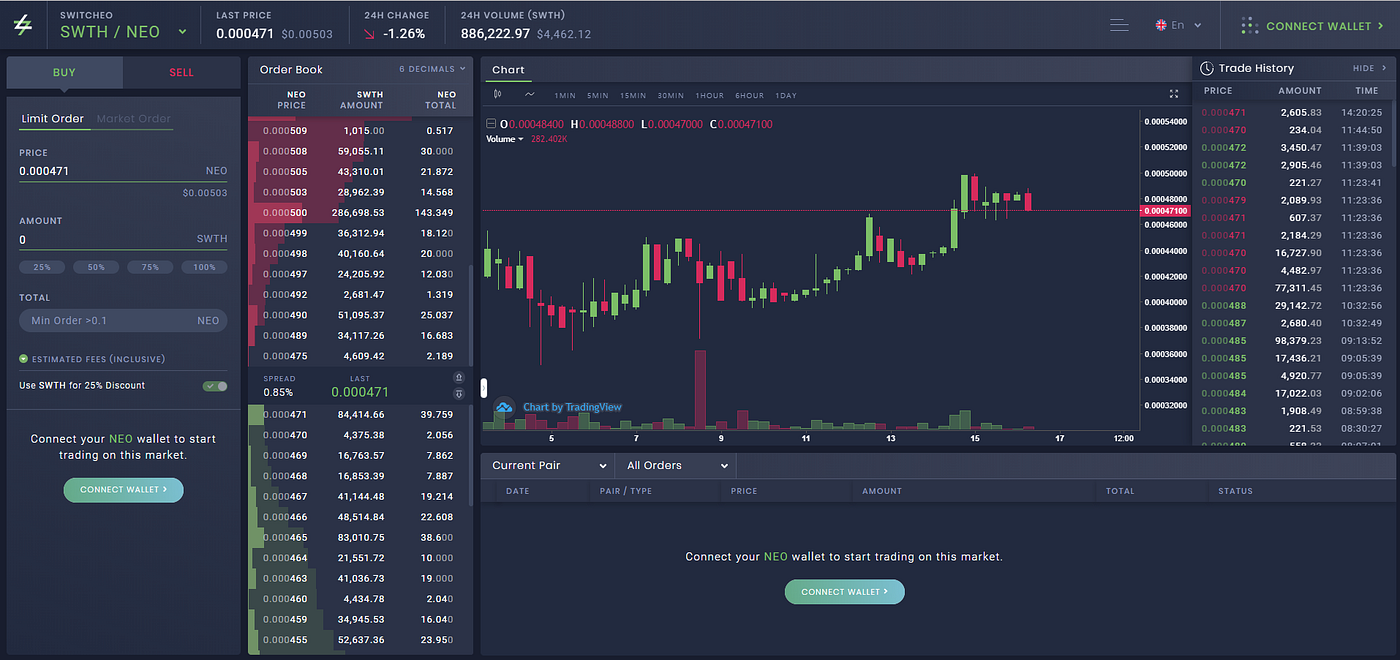Screen dimensions: 1400x660
Task: Toggle Use SWTH for 25% Discount
Action: [x=214, y=385]
